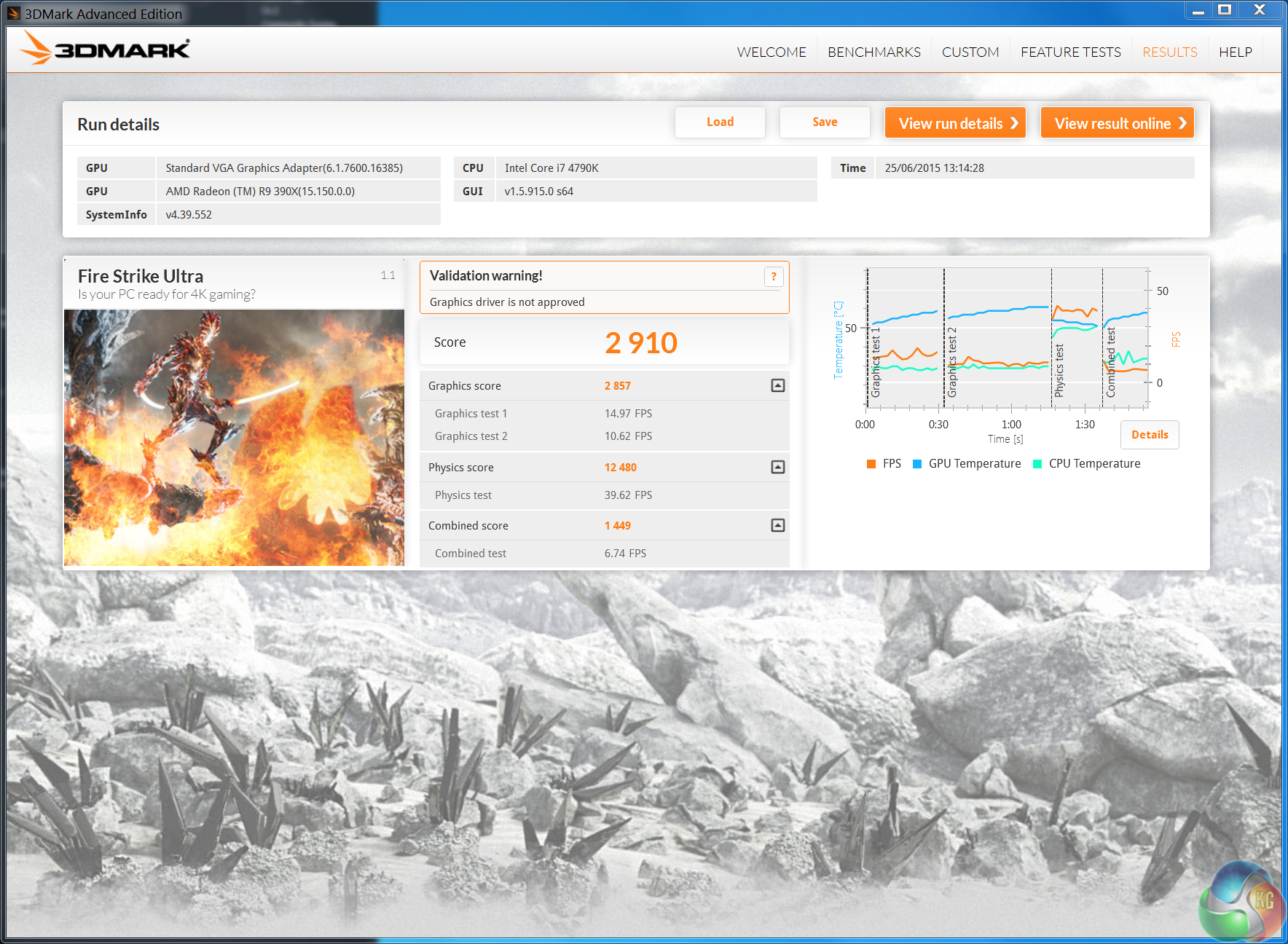This screenshot has height=944, width=1288.
Task: Open the Custom tab
Action: (x=970, y=52)
